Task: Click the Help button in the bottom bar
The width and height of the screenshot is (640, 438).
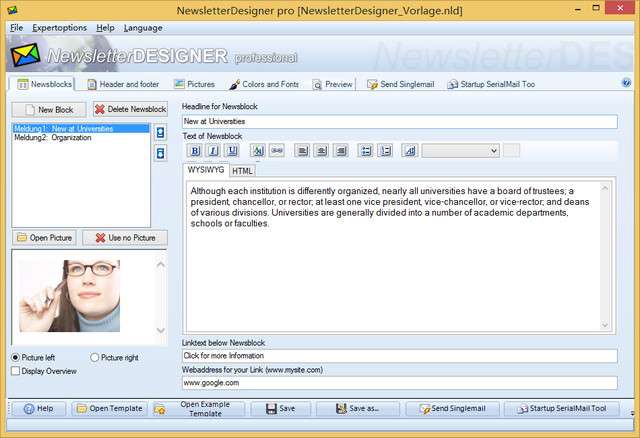Action: 39,408
